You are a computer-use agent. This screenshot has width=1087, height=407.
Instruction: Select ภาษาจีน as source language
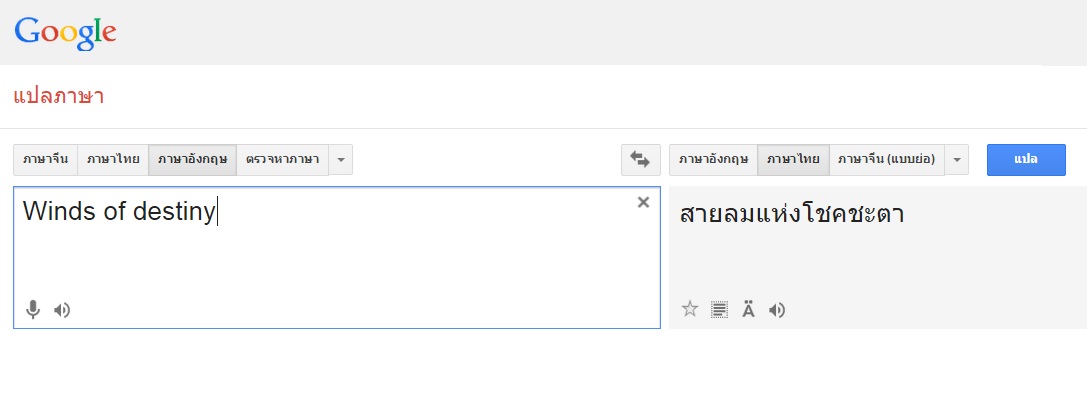(x=45, y=160)
